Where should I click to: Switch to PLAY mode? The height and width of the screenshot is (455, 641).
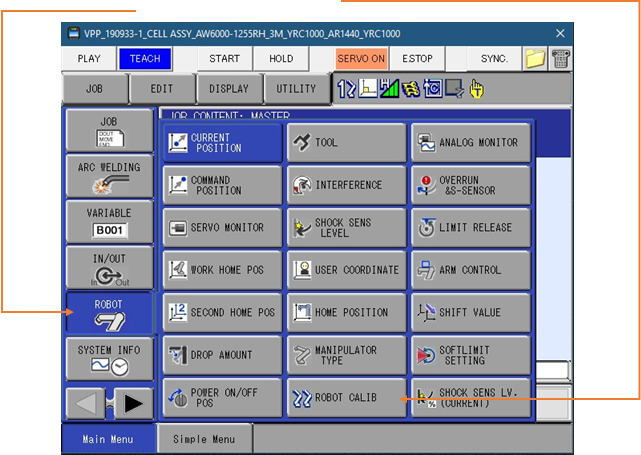tap(89, 59)
